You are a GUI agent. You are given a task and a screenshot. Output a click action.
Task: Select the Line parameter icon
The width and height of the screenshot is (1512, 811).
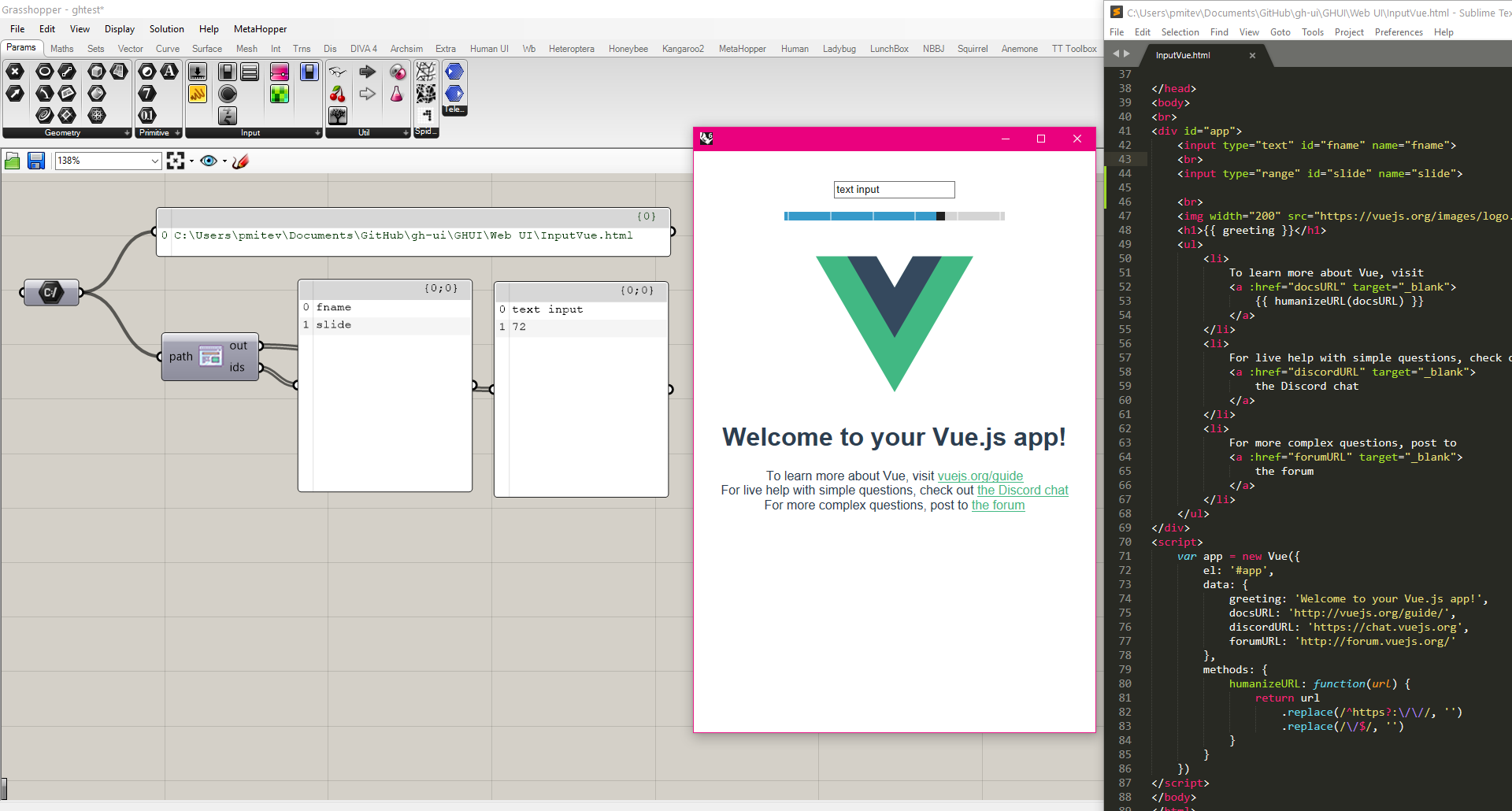pos(68,72)
